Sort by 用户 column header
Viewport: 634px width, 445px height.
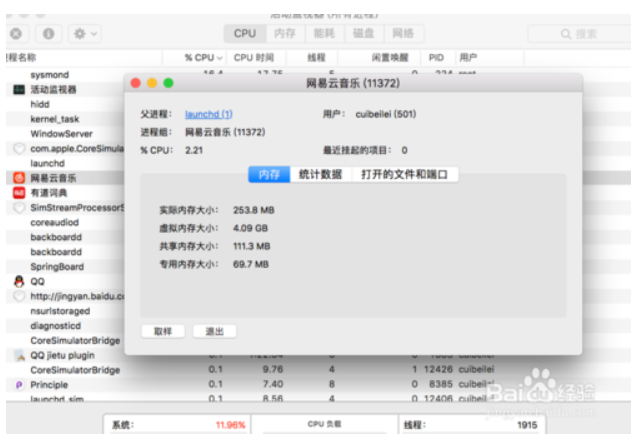click(x=468, y=58)
